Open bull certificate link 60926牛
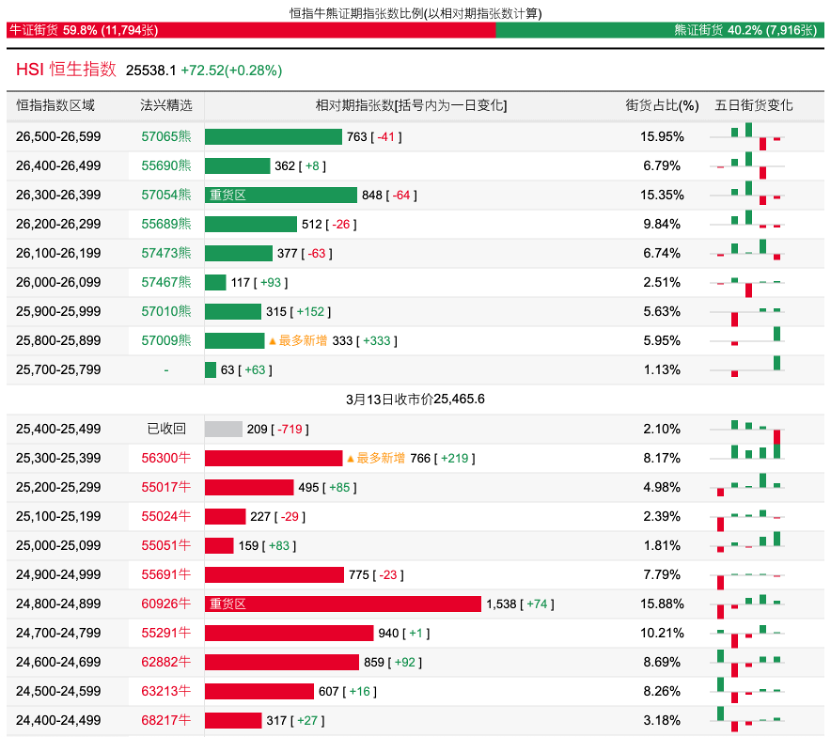Viewport: 832px width, 738px height. pos(166,604)
